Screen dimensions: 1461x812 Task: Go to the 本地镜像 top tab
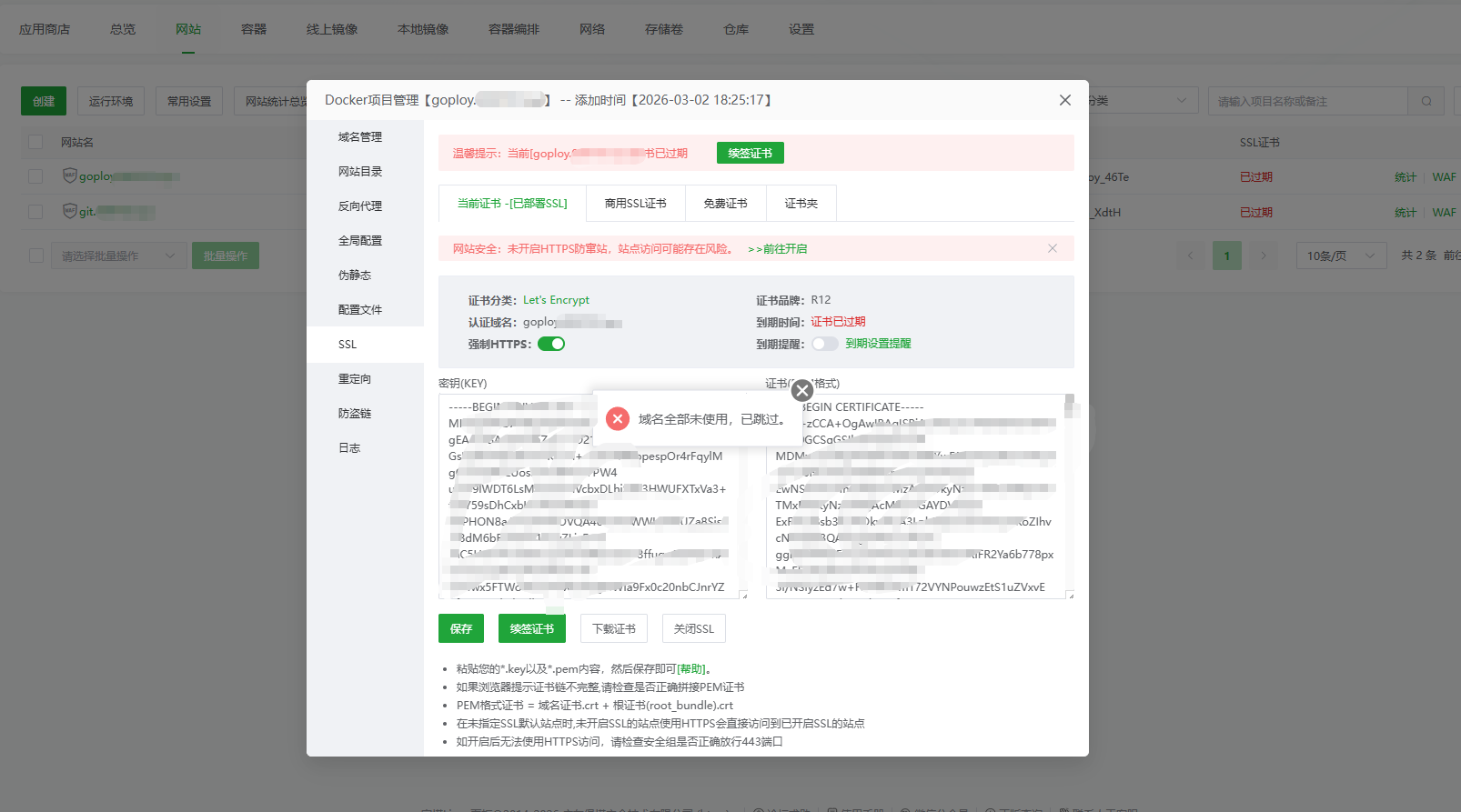tap(423, 29)
